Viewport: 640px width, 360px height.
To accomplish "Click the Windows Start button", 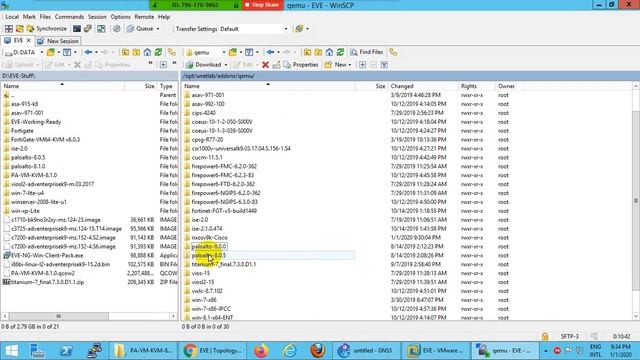I will tap(11, 351).
